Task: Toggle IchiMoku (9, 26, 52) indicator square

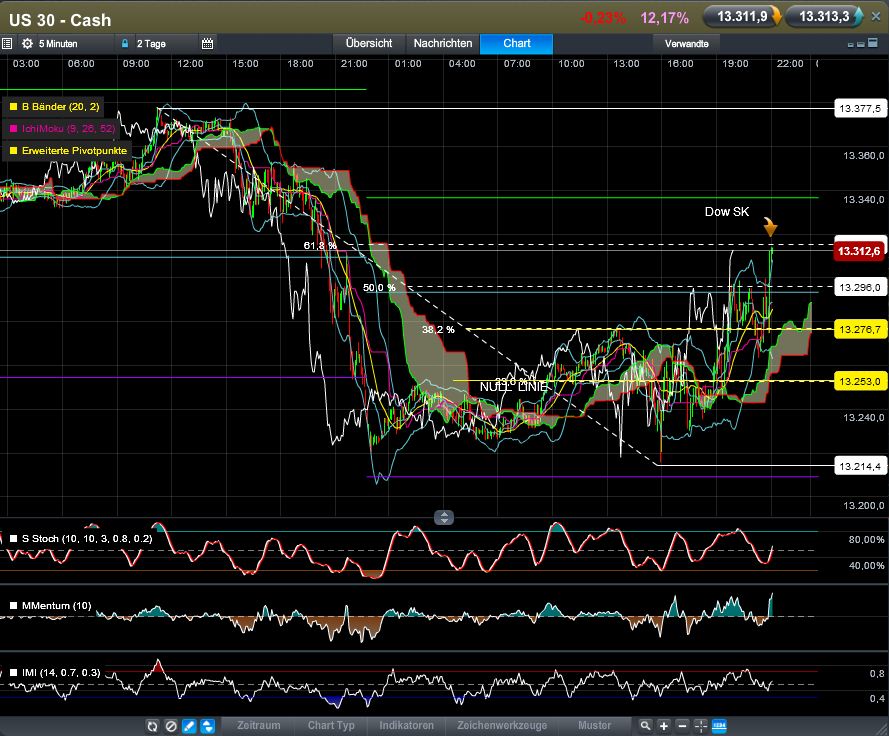Action: (14, 129)
